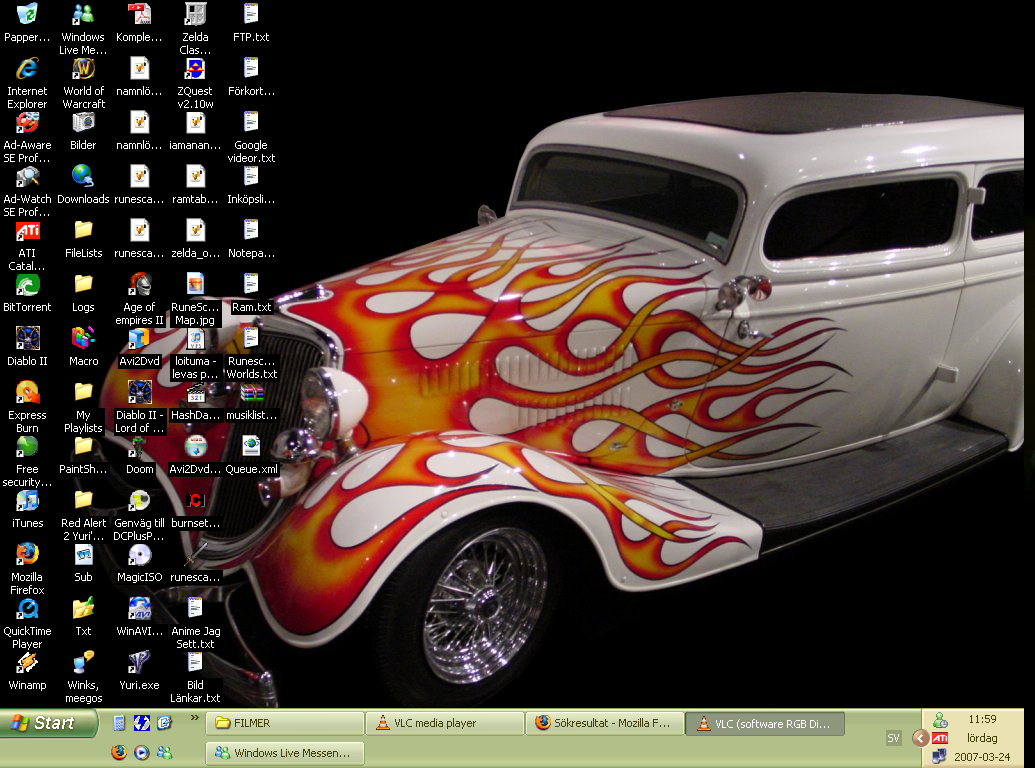Open the BitTorrent shortcut on the desktop
Viewport: 1035px width, 768px height.
[27, 285]
